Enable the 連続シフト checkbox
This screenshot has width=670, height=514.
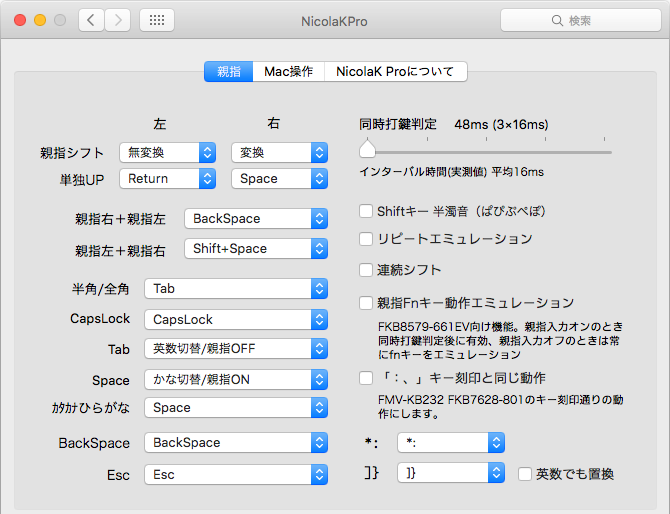pos(366,270)
